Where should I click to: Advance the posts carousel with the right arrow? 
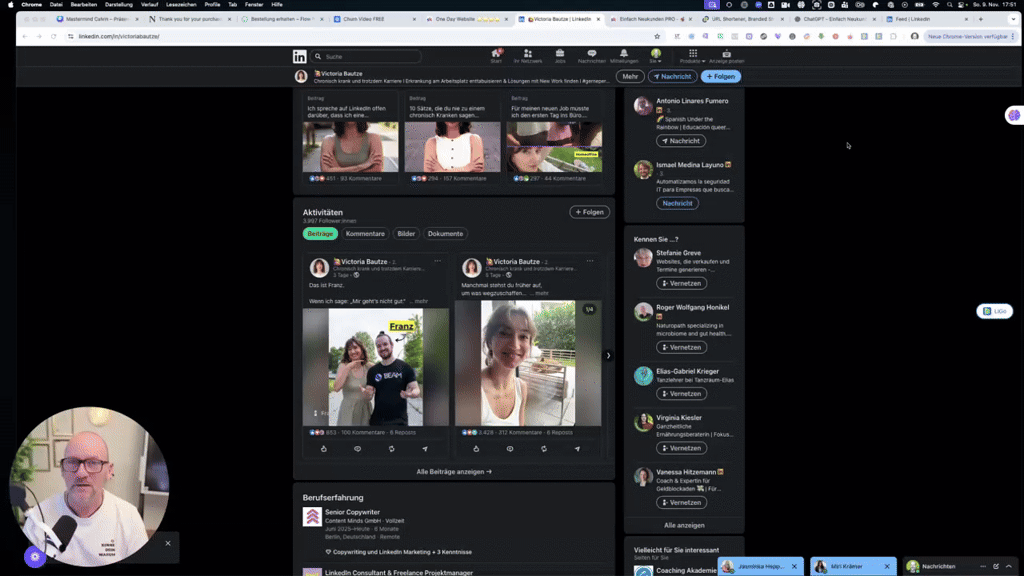tap(608, 356)
